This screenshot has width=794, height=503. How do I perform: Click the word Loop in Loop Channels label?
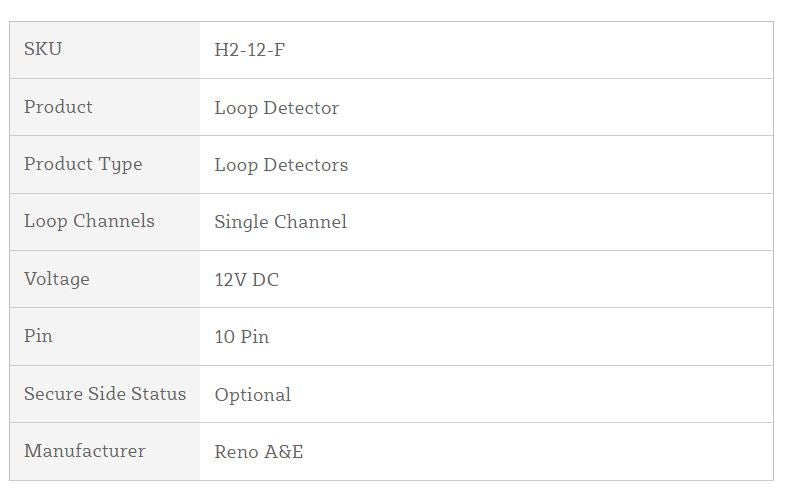[45, 221]
